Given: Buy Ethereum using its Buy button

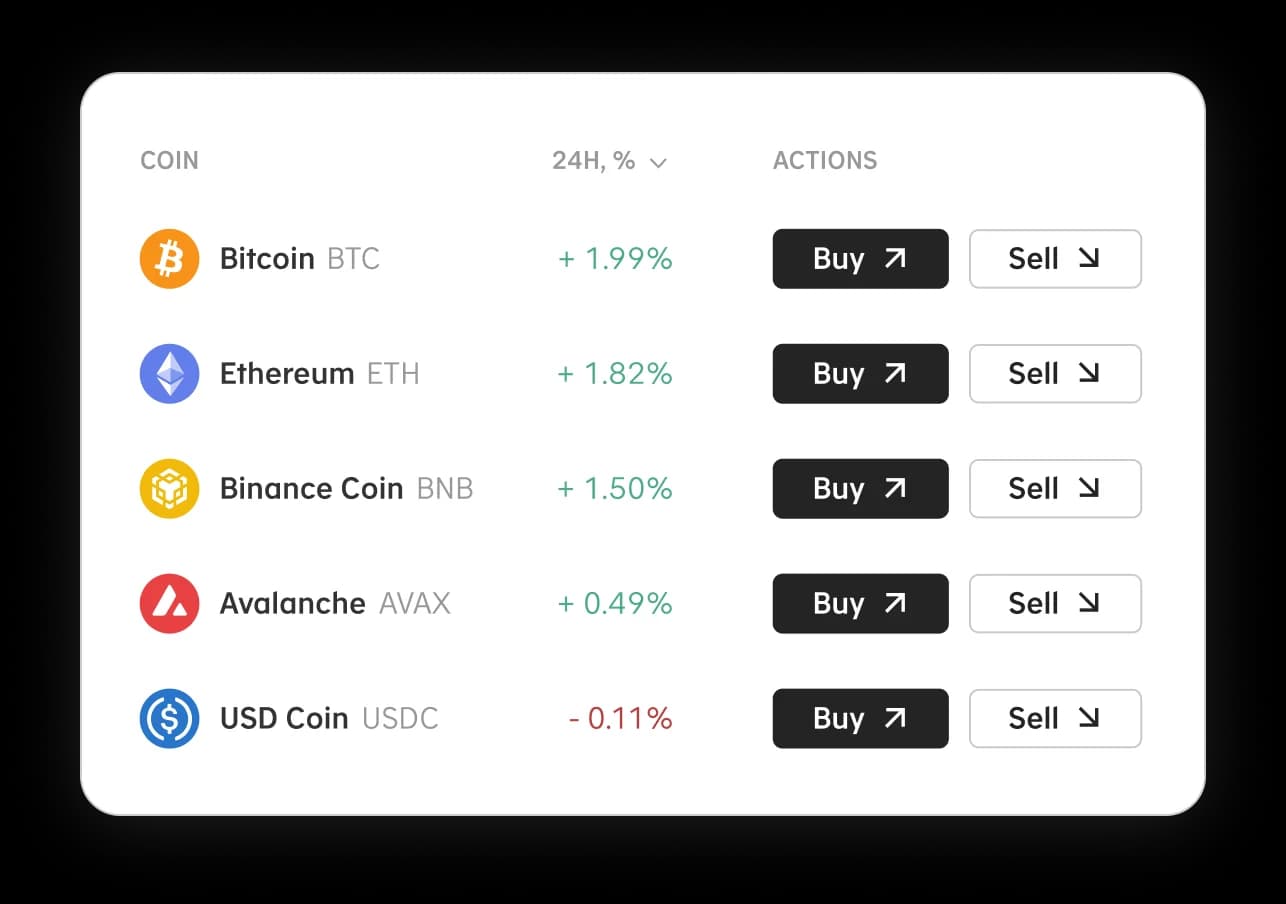Looking at the screenshot, I should click(x=860, y=374).
